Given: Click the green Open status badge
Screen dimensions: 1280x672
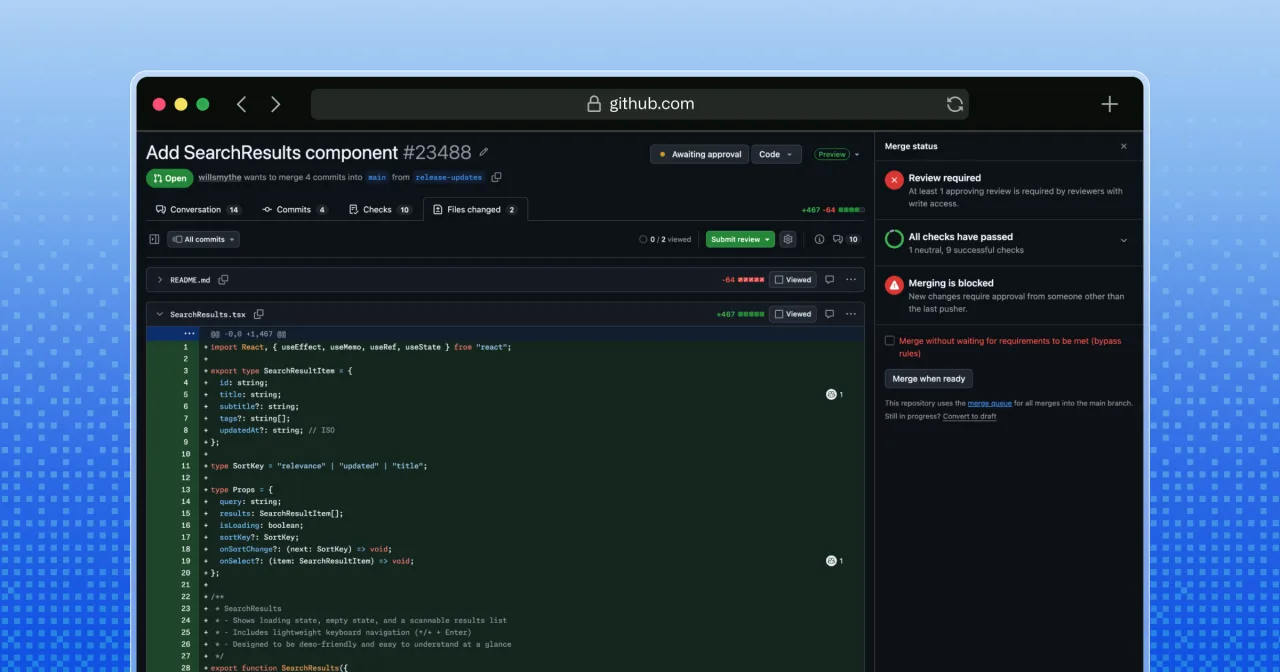Looking at the screenshot, I should (x=170, y=178).
